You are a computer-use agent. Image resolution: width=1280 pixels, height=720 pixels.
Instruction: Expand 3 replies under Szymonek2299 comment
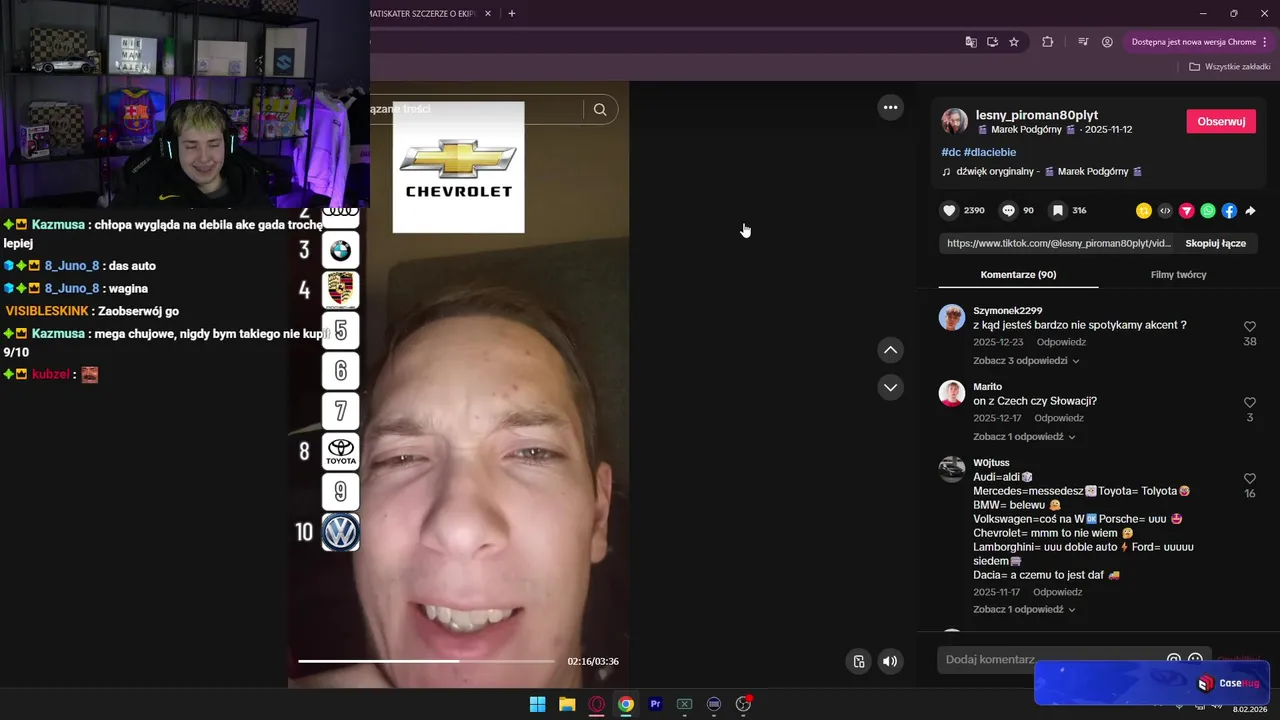pyautogui.click(x=1026, y=361)
